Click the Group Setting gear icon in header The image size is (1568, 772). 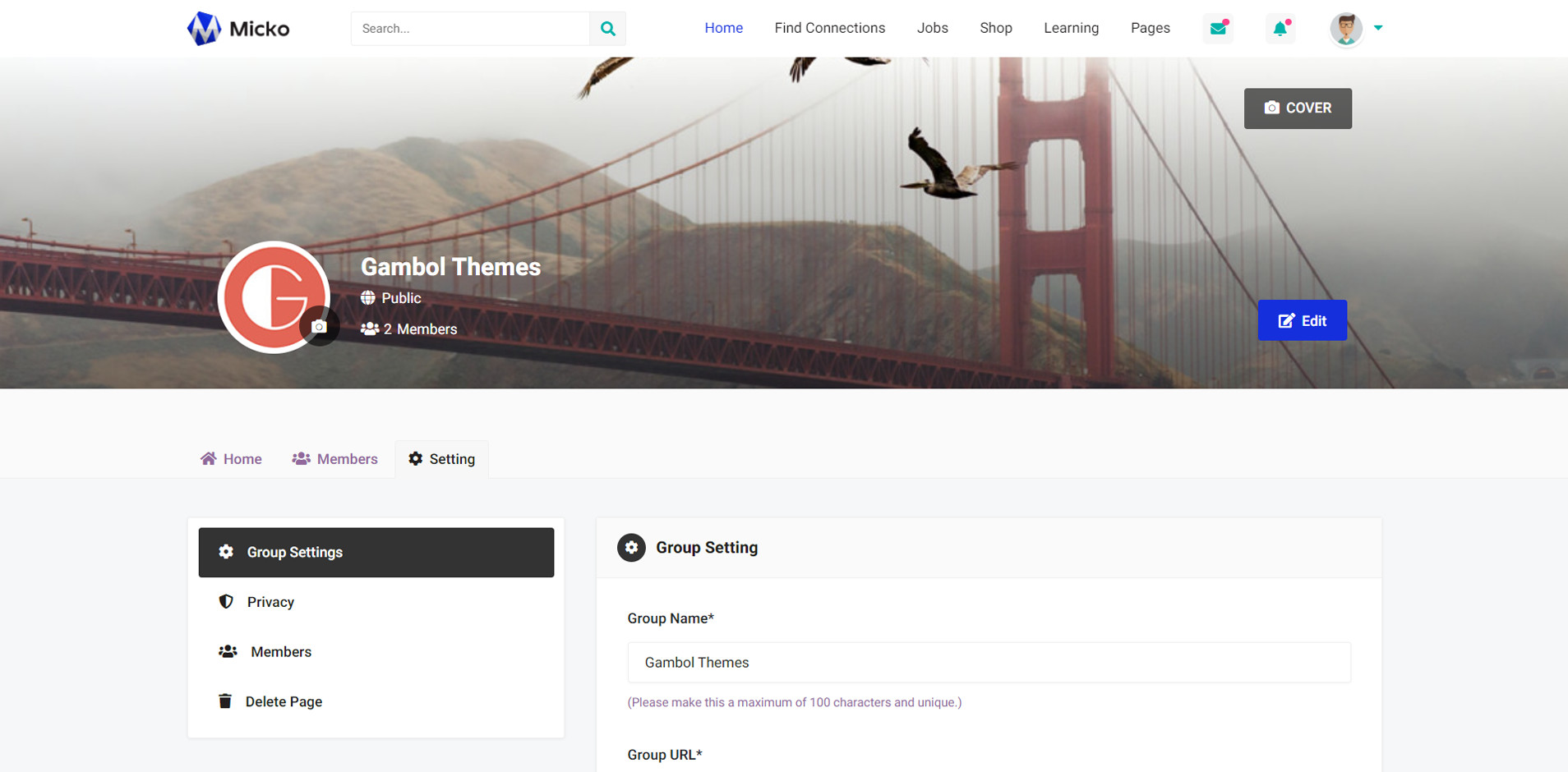pyautogui.click(x=631, y=548)
